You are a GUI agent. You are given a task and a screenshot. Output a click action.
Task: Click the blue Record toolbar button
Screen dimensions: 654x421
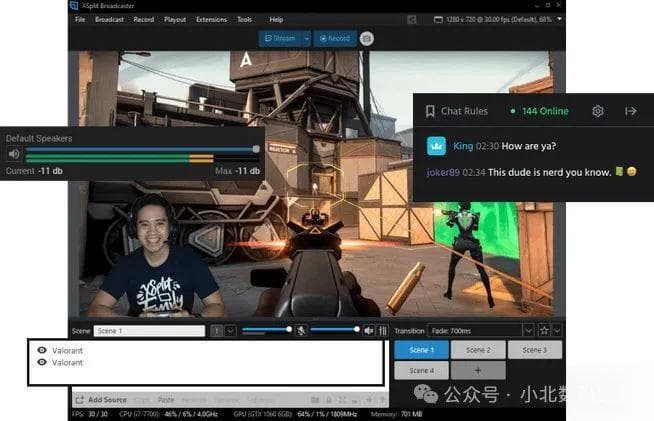tap(335, 38)
